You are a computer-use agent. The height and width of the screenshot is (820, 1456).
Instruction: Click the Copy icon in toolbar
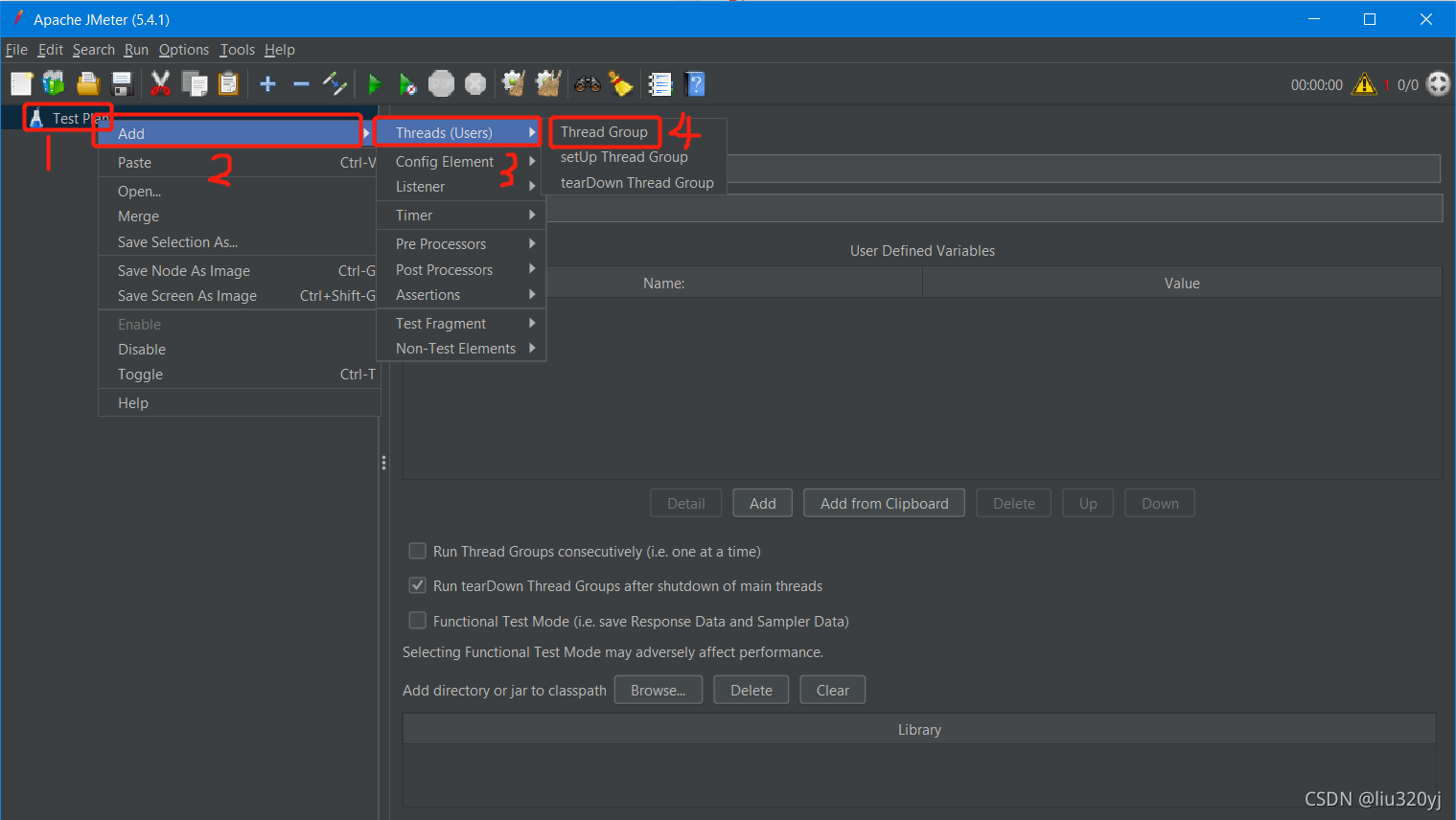click(195, 84)
